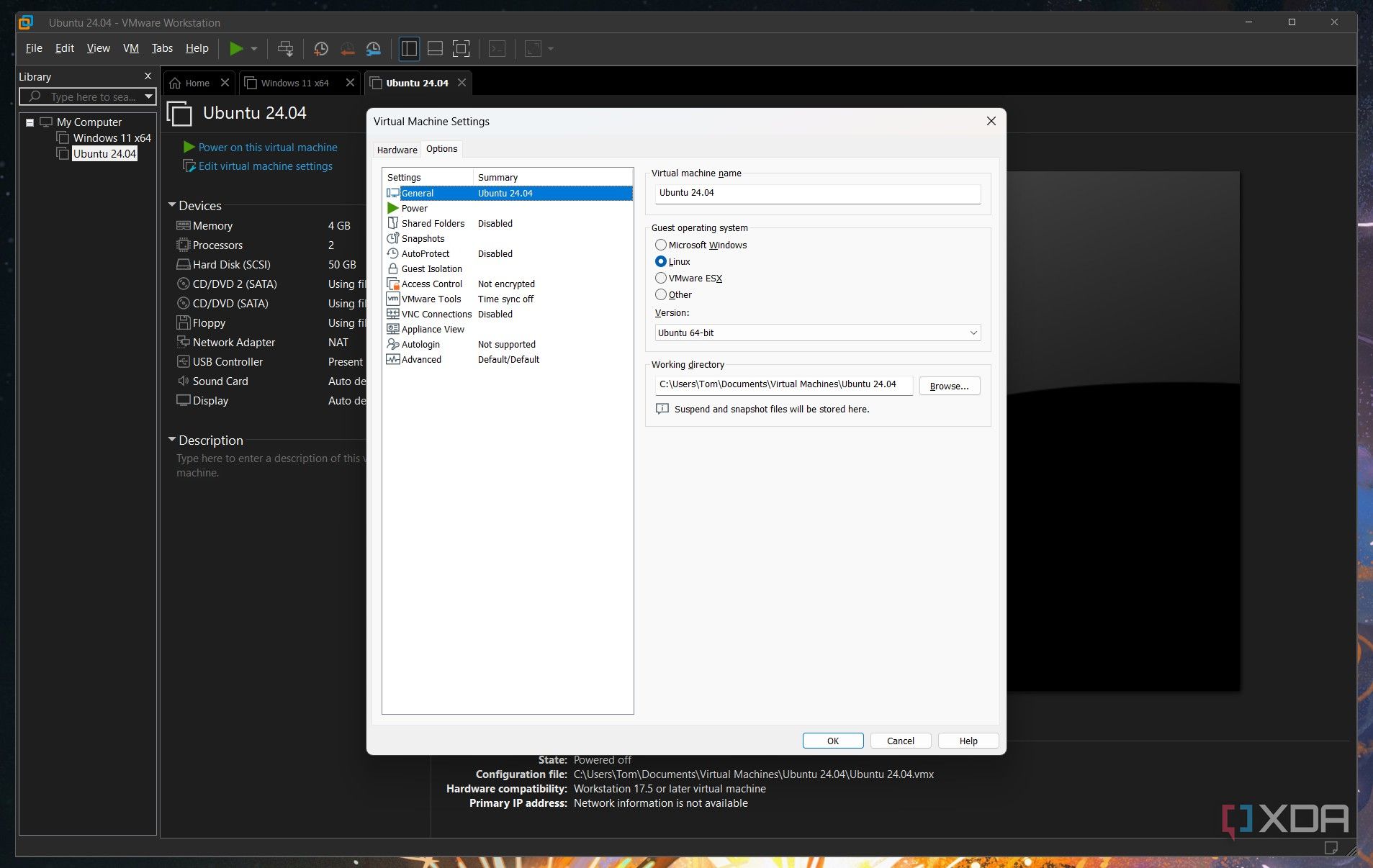The height and width of the screenshot is (868, 1373).
Task: Open the power options arrow next to play
Action: (x=254, y=49)
